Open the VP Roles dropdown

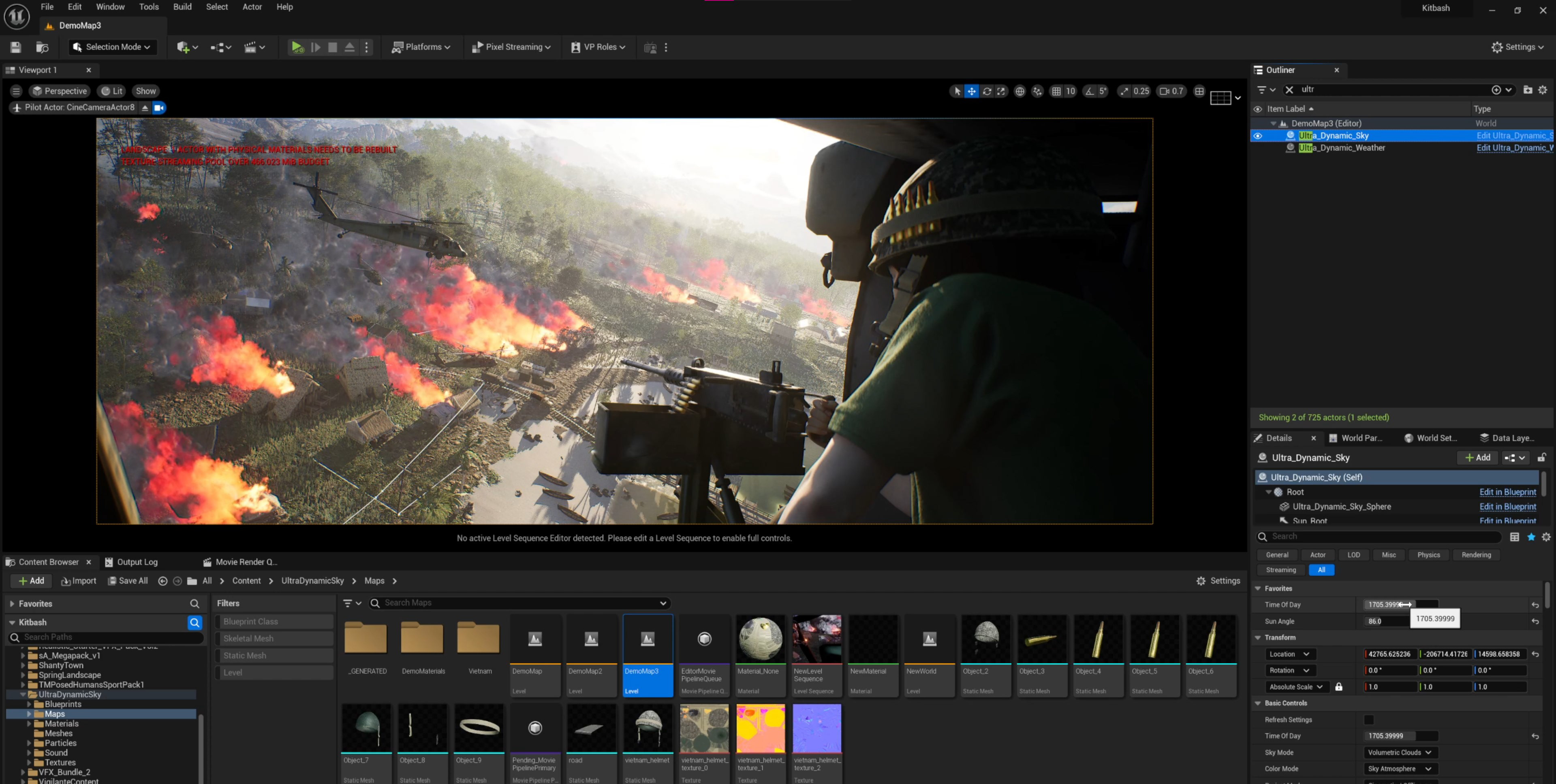point(598,47)
